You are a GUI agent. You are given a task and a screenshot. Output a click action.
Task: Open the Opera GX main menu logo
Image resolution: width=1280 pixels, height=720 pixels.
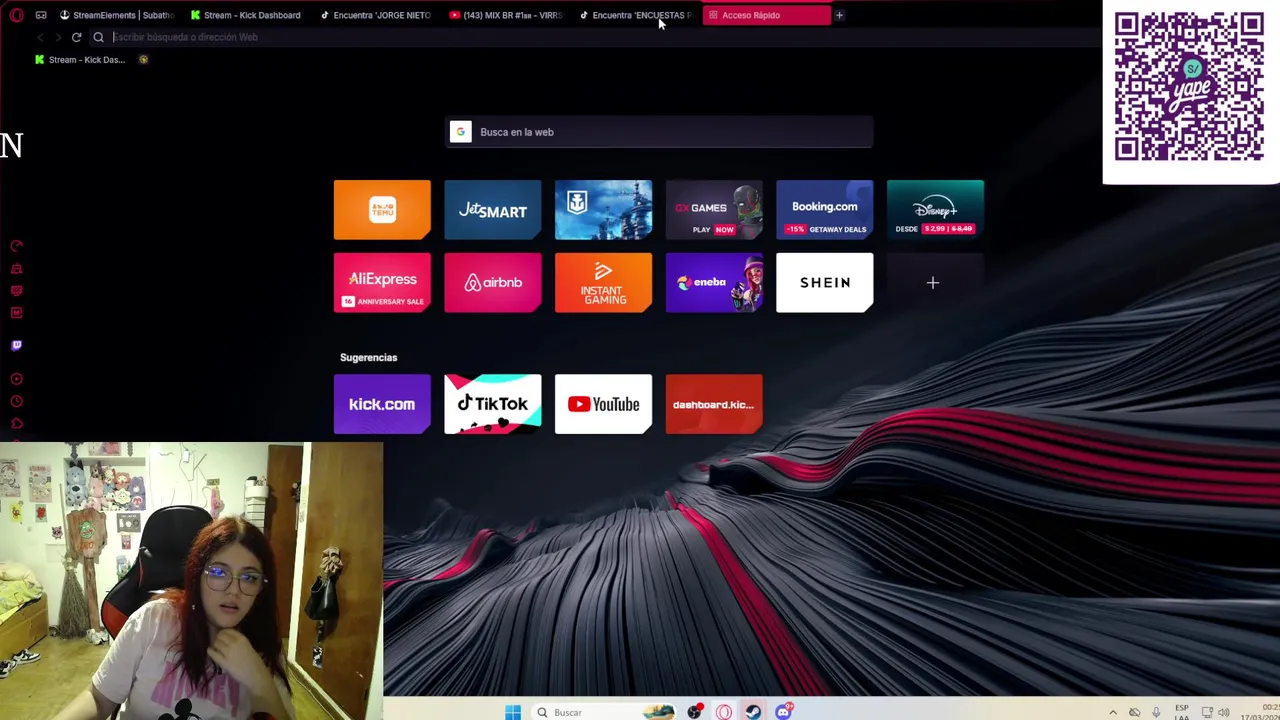click(x=16, y=15)
